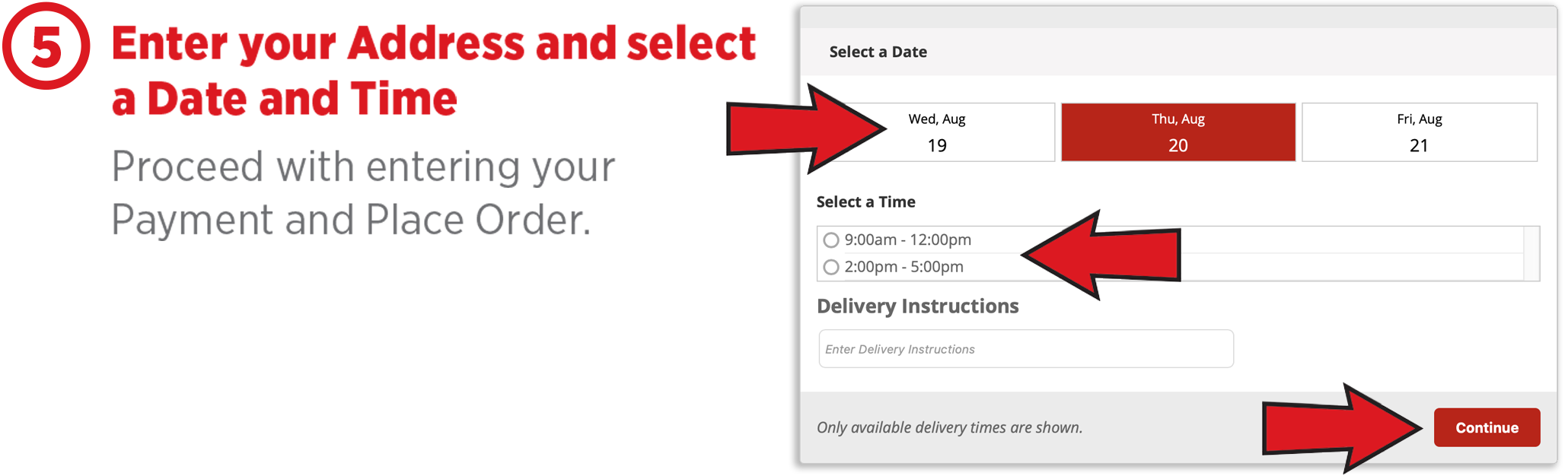The image size is (1568, 476).
Task: Pick Fri, Aug 21 as delivery date
Action: point(1419,132)
